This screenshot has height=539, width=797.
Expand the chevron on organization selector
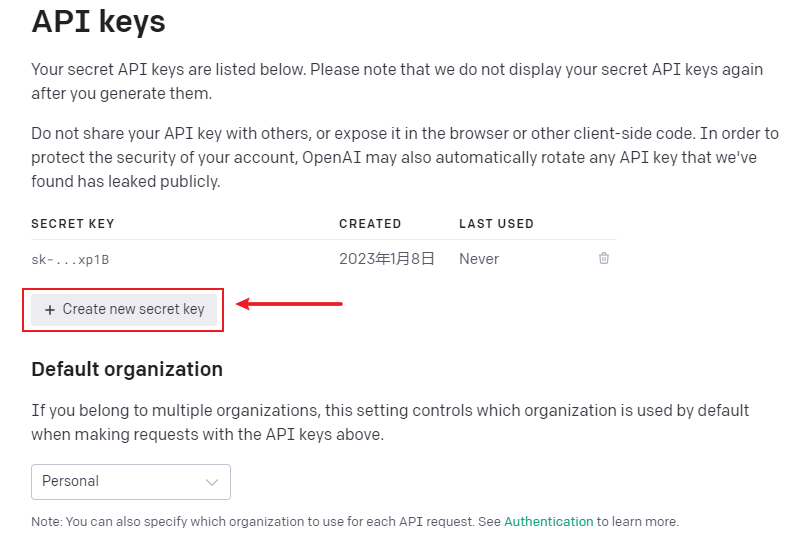pos(212,482)
